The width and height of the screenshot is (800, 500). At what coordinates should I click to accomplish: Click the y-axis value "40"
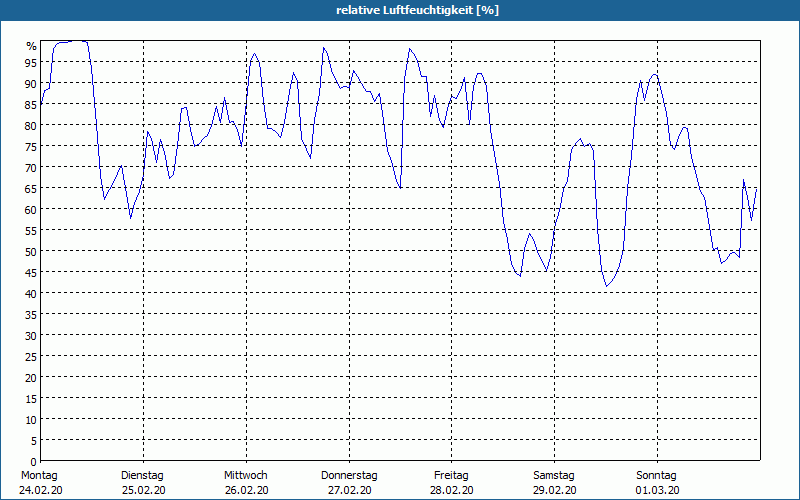(x=31, y=294)
